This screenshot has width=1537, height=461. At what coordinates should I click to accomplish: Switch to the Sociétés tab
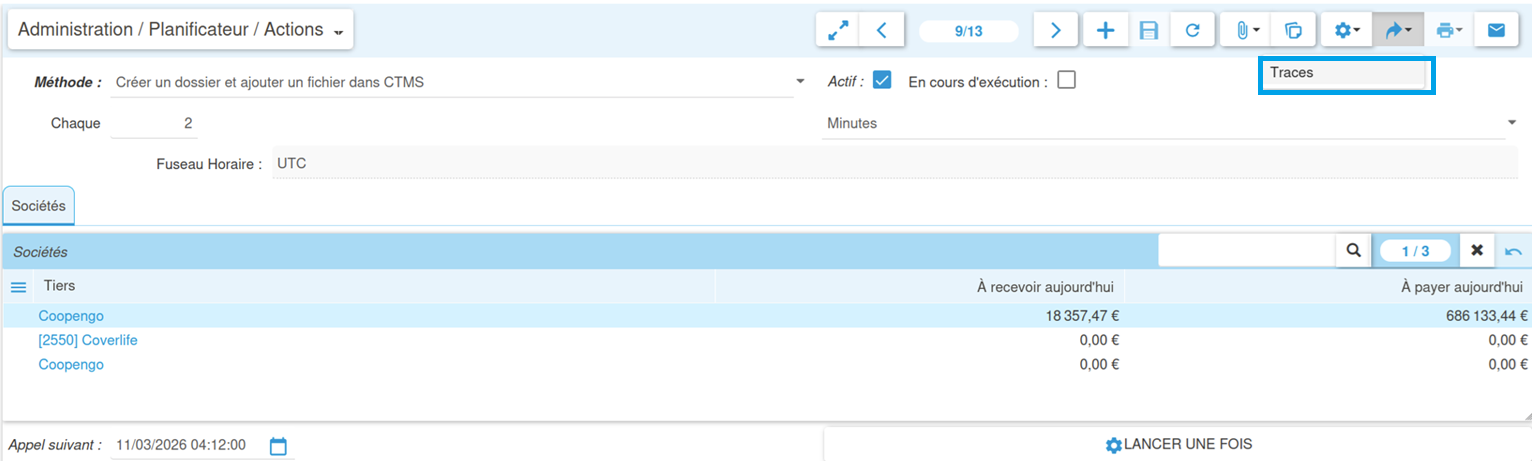pos(39,206)
